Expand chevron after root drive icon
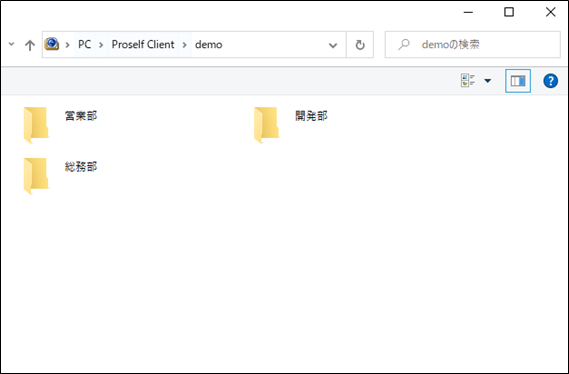This screenshot has height=374, width=569. 67,45
